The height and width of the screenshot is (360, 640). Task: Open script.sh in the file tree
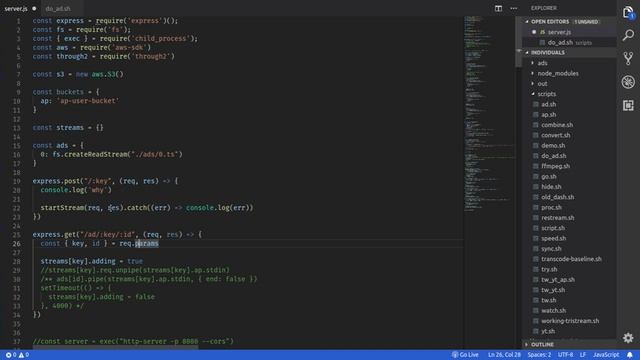pyautogui.click(x=553, y=228)
